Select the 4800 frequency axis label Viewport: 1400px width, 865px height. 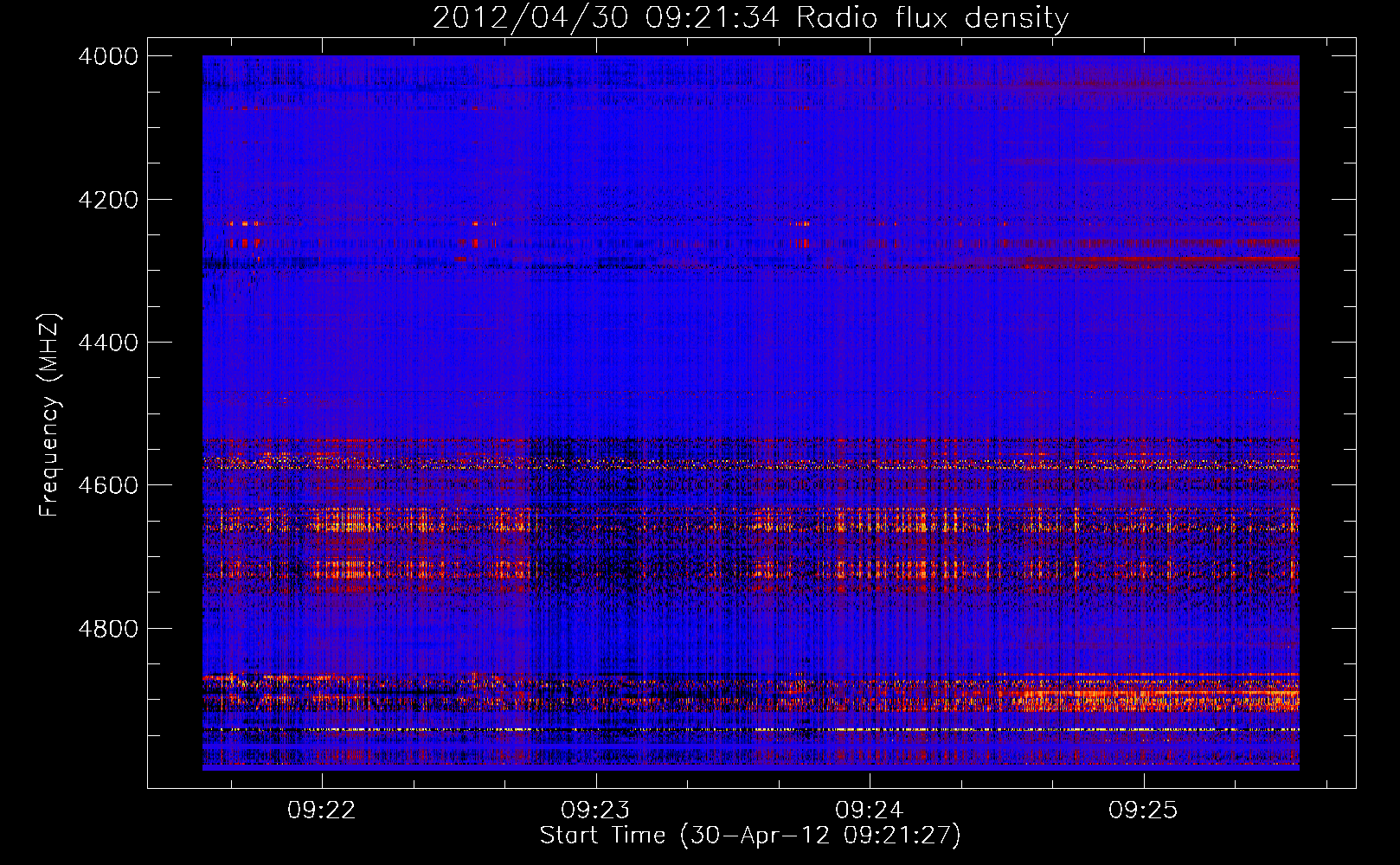(x=108, y=629)
